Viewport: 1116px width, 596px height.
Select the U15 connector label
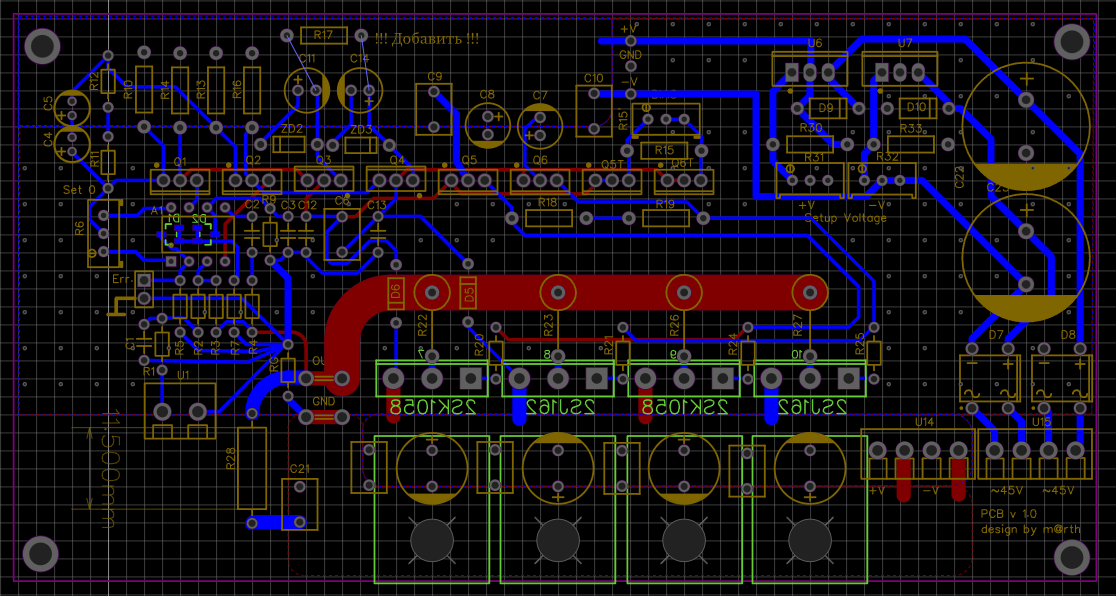(1041, 423)
